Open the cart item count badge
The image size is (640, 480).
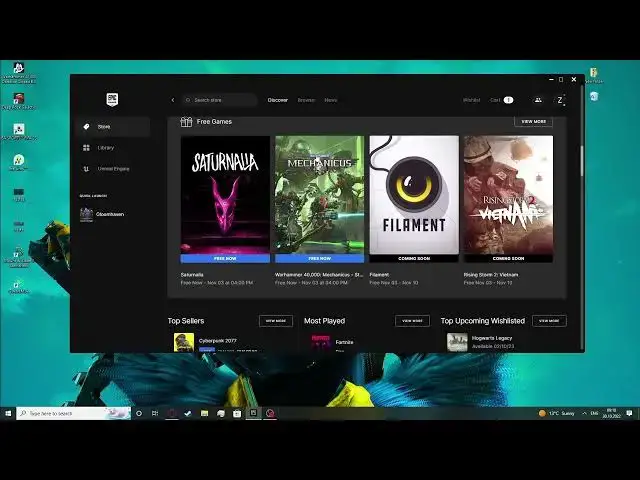click(508, 100)
